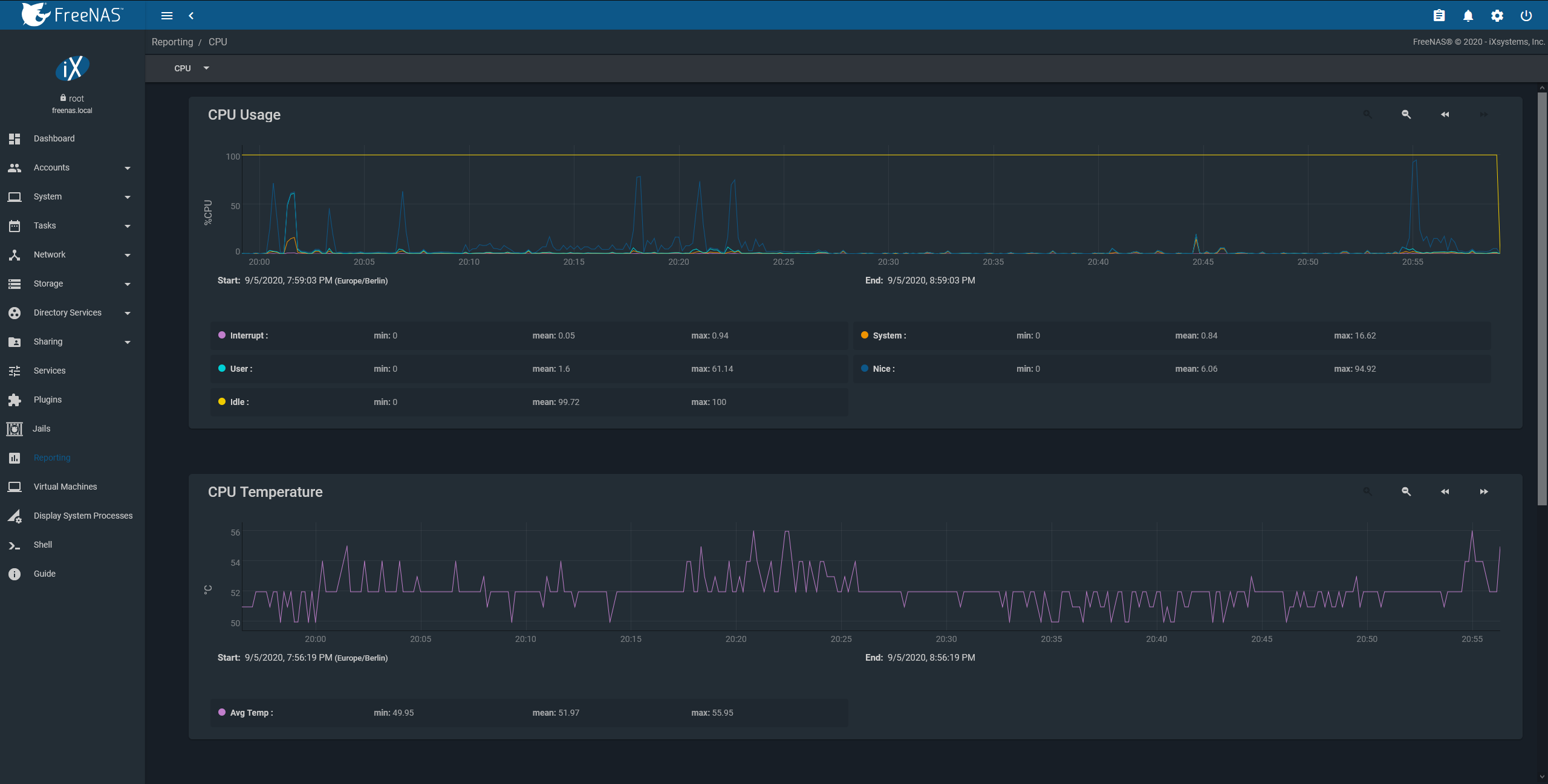The height and width of the screenshot is (784, 1548).
Task: Step forward in the CPU Temperature timeline
Action: click(1483, 491)
